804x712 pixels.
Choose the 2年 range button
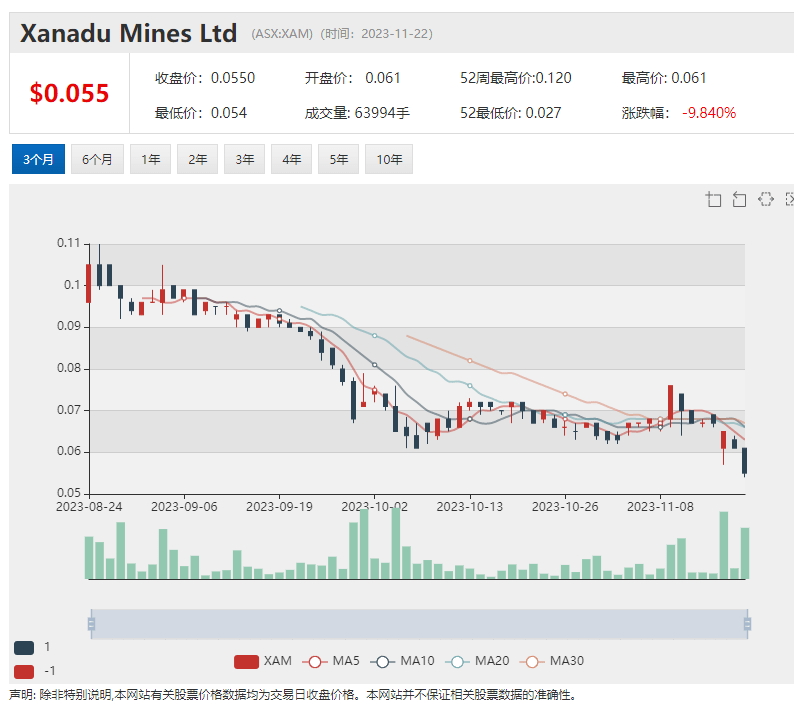pyautogui.click(x=197, y=159)
